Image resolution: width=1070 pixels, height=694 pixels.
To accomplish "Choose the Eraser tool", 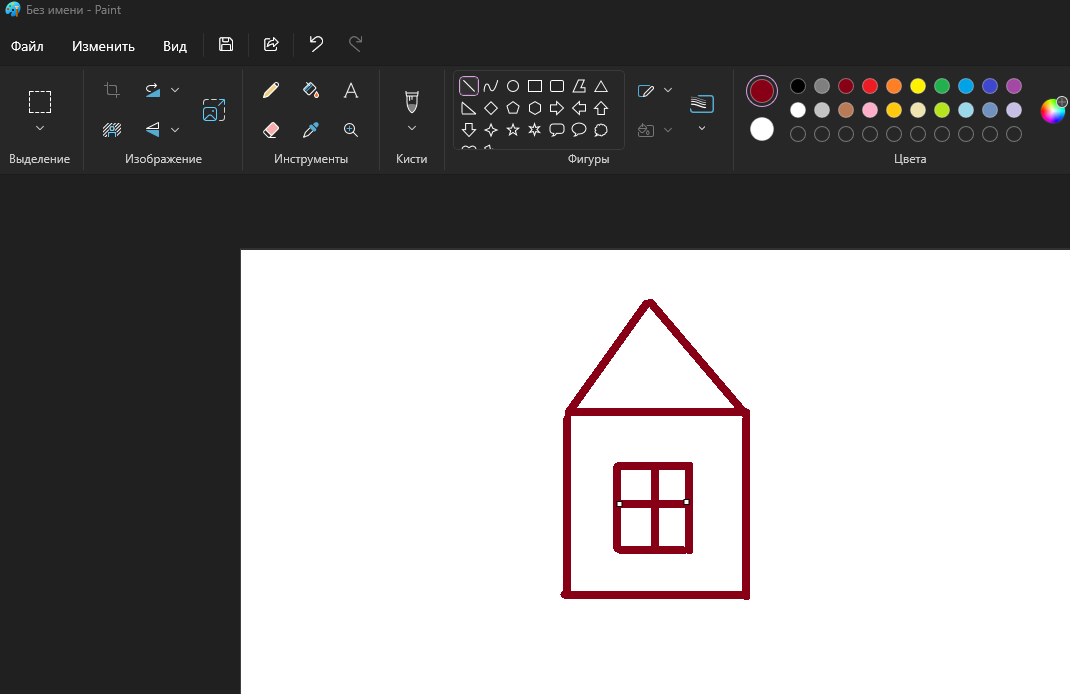I will (271, 130).
